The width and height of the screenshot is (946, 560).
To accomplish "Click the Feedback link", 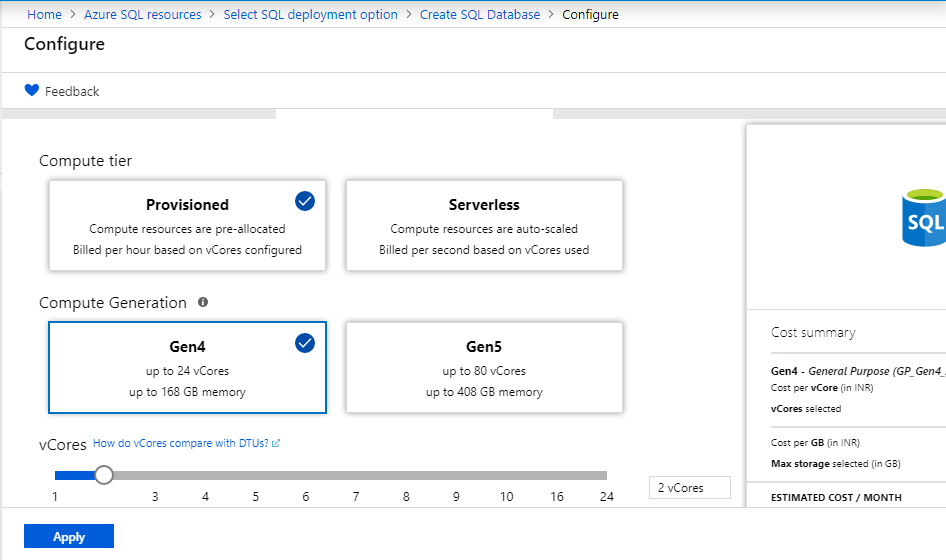I will (72, 91).
